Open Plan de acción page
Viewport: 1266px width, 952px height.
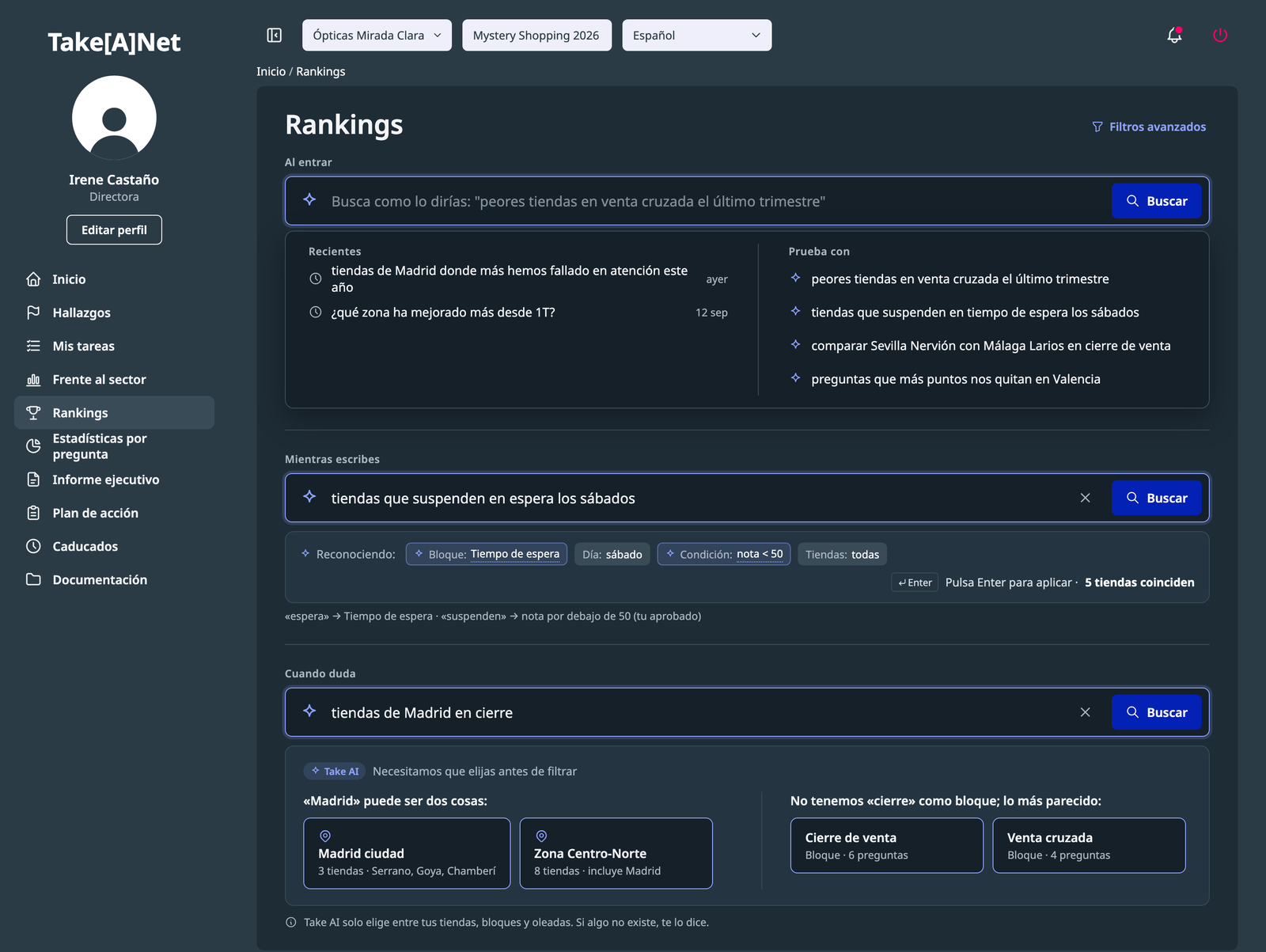click(114, 513)
